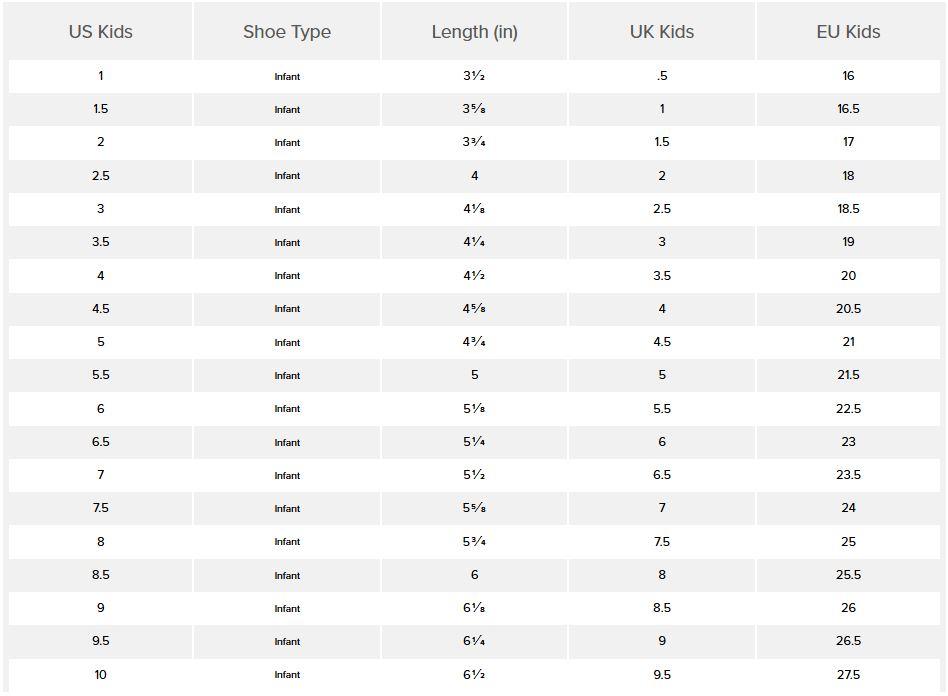Select the UK Kids 9.5 cell
This screenshot has width=948, height=696.
tap(661, 675)
